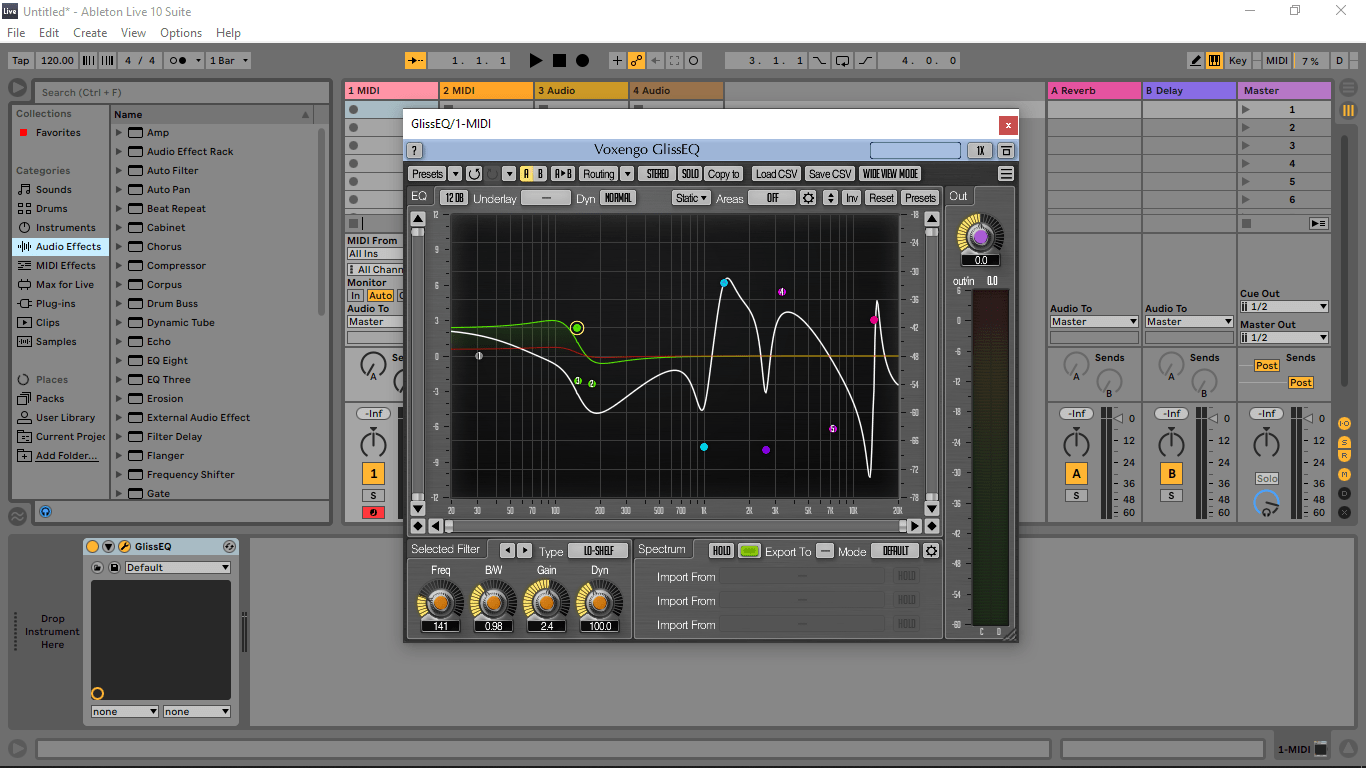Select state B in GlissEQ
Screen dimensions: 1366x768
click(541, 173)
